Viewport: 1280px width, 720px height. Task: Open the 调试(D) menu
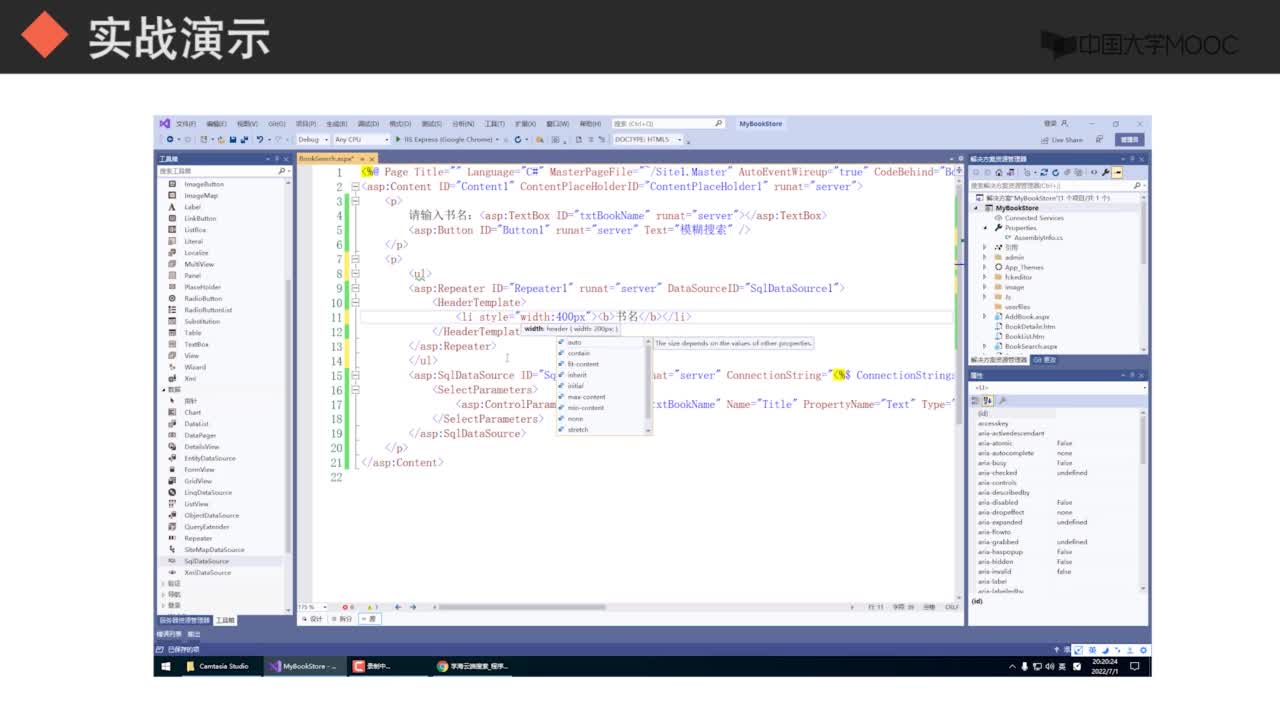click(369, 124)
